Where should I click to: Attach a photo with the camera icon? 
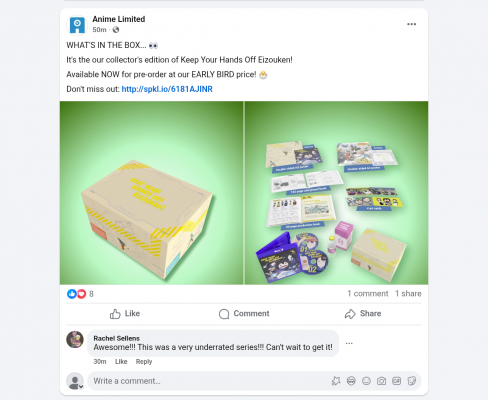click(x=381, y=381)
